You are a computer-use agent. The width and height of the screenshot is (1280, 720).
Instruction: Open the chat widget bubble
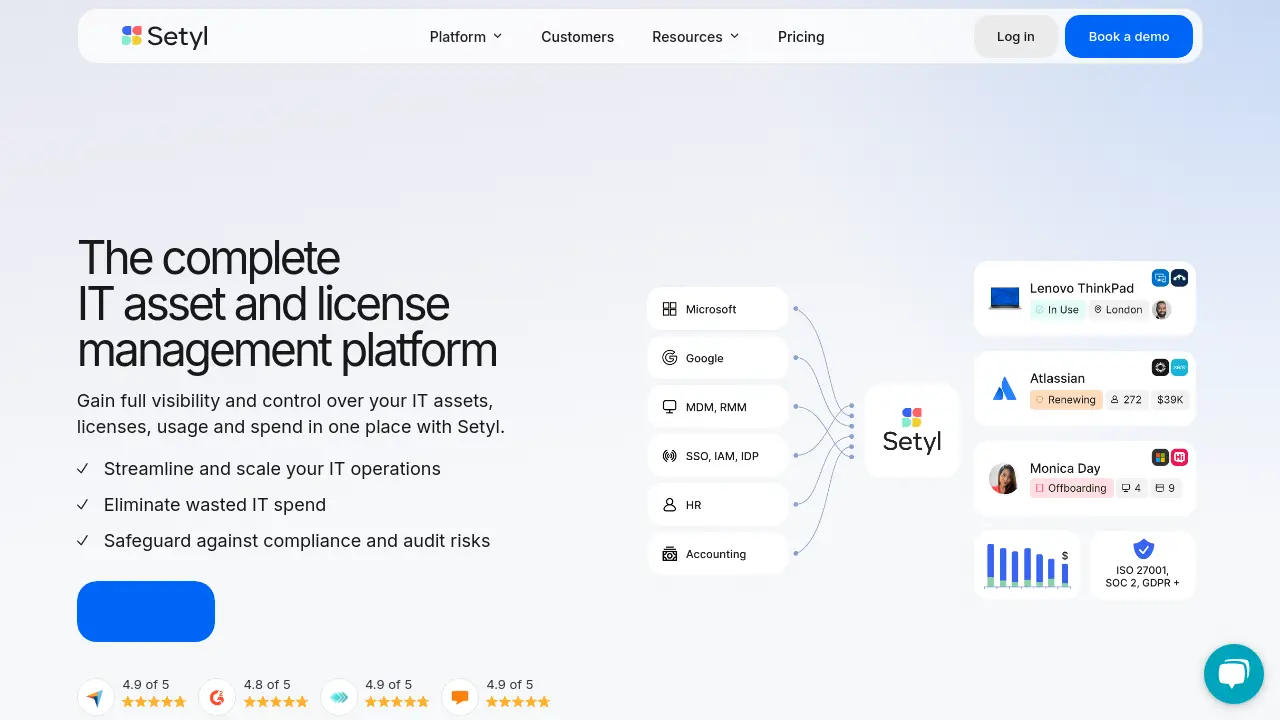pyautogui.click(x=1234, y=674)
